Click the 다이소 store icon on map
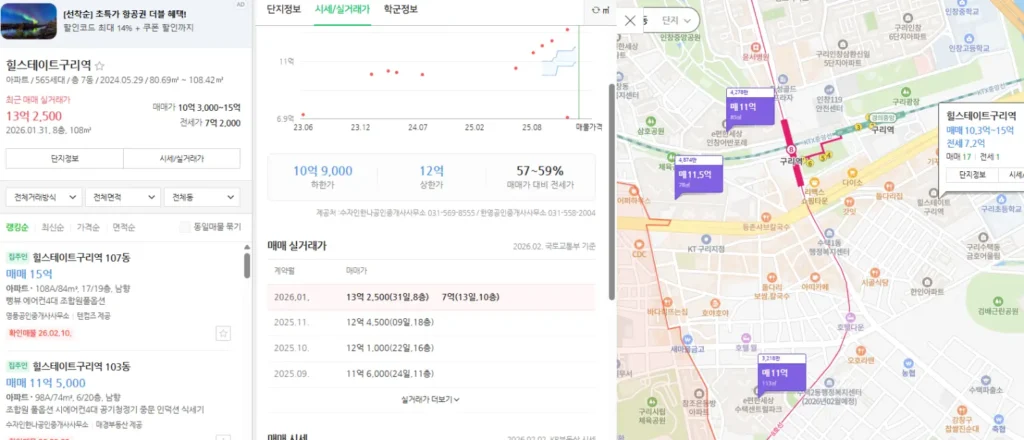Screen dimensions: 1024x440 pos(852,174)
